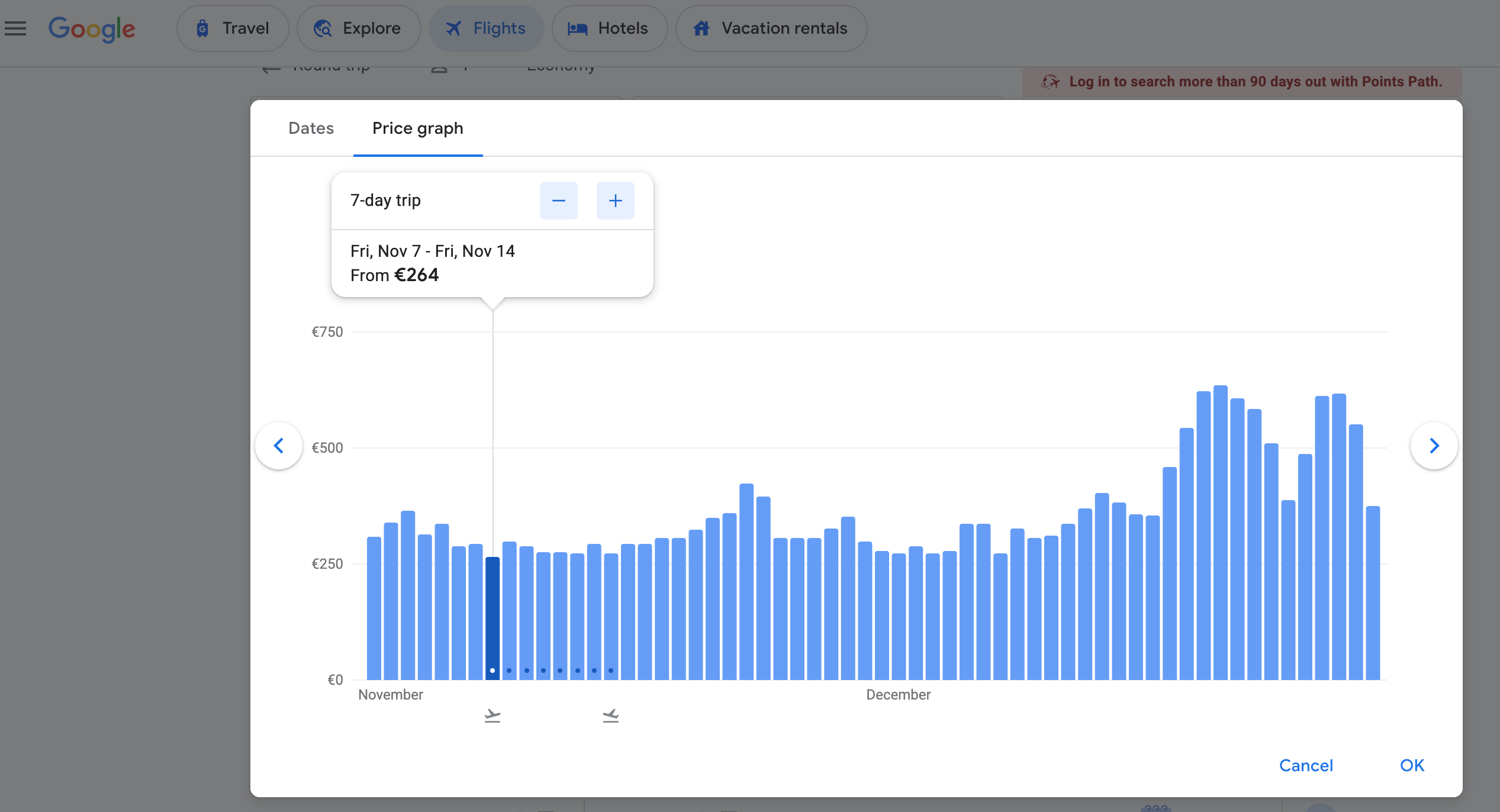The width and height of the screenshot is (1500, 812).
Task: Click the '€750' axis label
Action: [x=327, y=331]
